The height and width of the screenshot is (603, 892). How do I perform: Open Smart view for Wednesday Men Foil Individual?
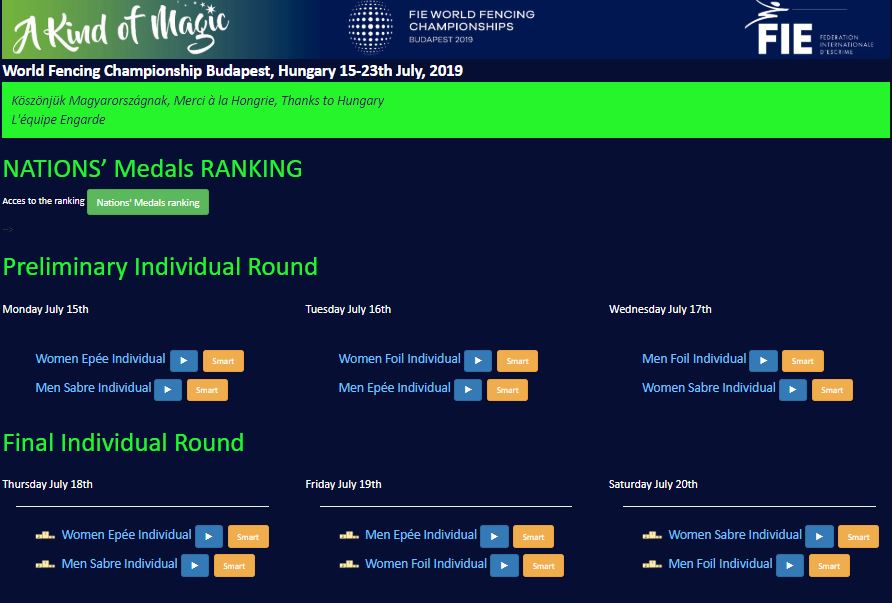click(803, 361)
